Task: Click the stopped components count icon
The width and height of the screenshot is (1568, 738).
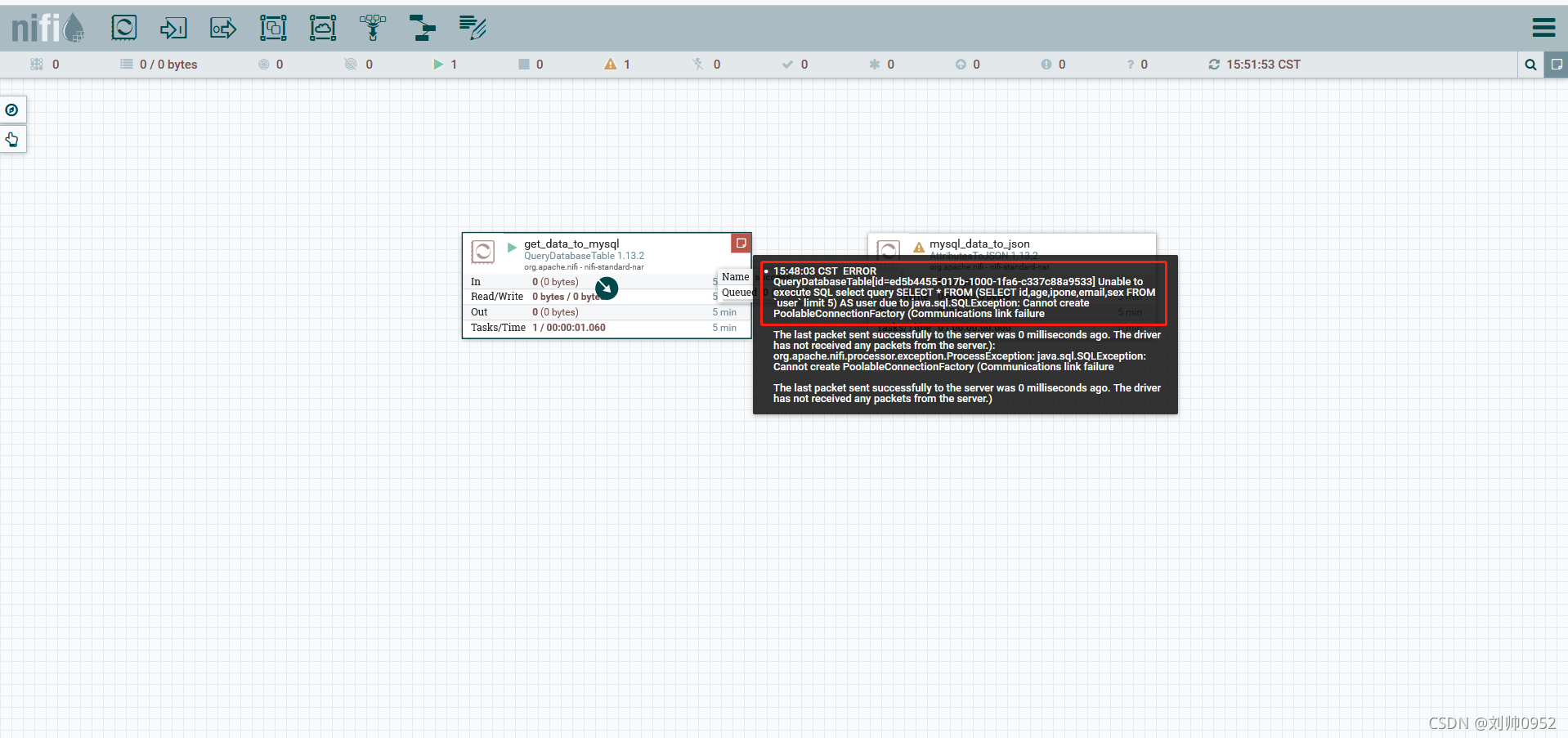Action: point(524,65)
